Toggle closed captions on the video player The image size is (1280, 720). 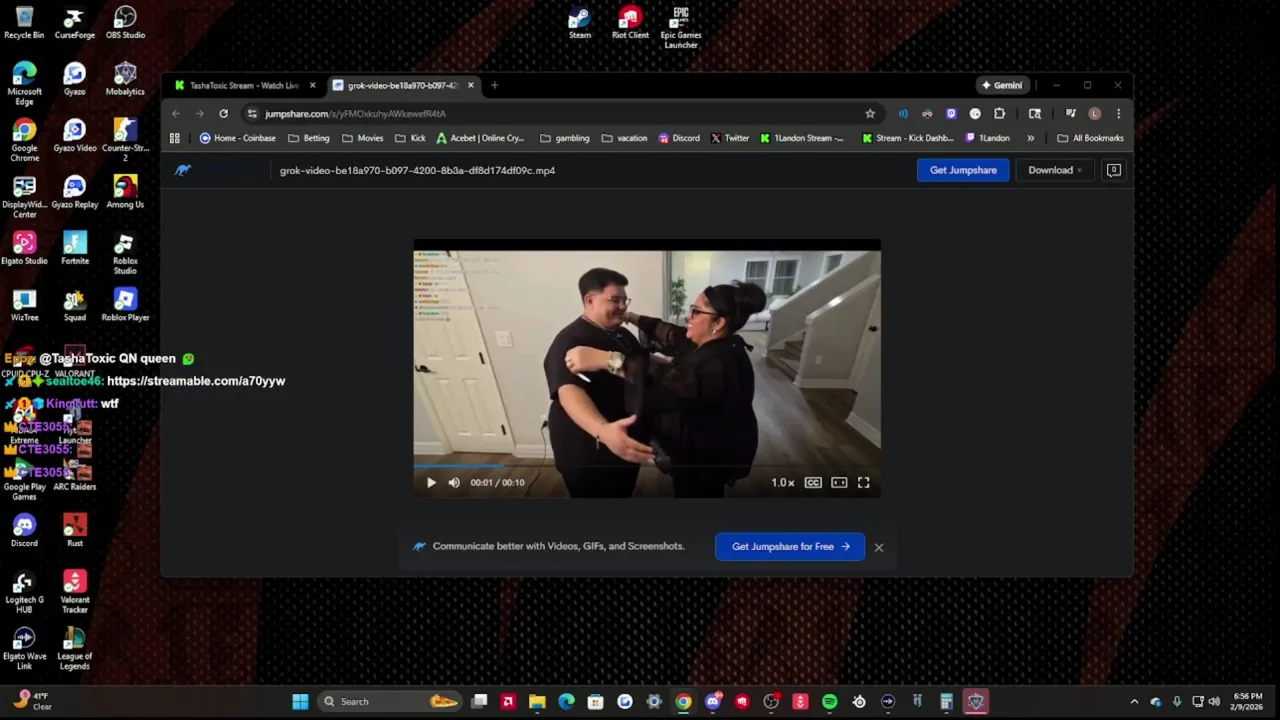tap(813, 482)
